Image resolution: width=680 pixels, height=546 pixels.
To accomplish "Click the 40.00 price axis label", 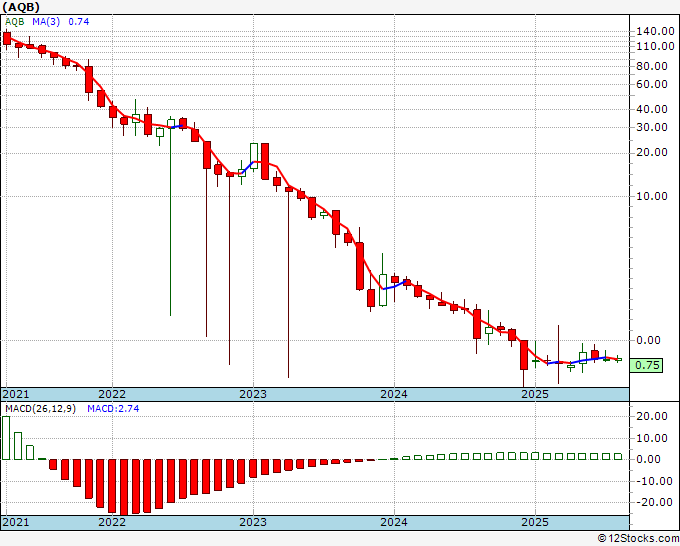I will click(x=651, y=109).
